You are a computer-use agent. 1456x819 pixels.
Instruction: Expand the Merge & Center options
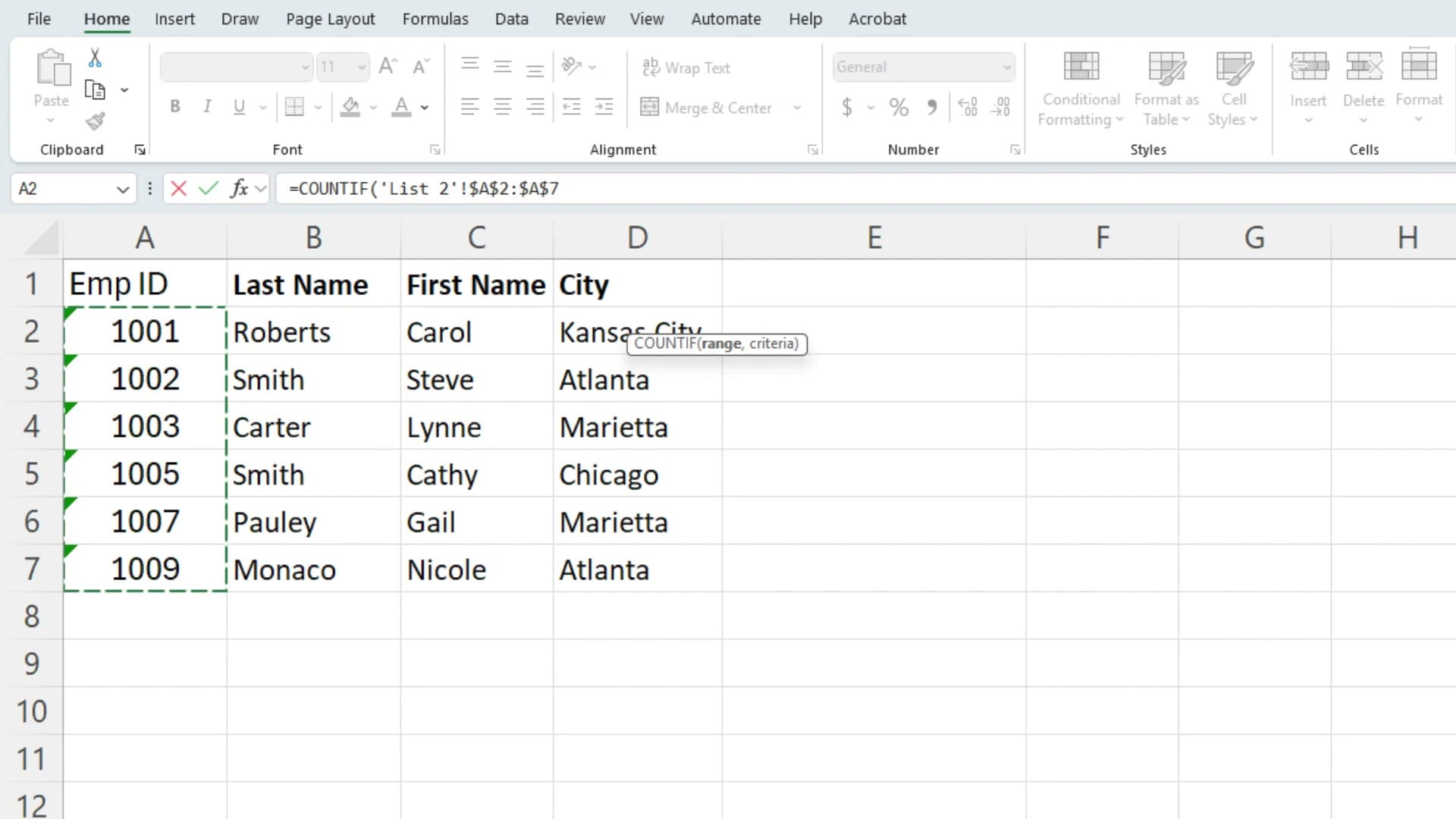pyautogui.click(x=796, y=108)
